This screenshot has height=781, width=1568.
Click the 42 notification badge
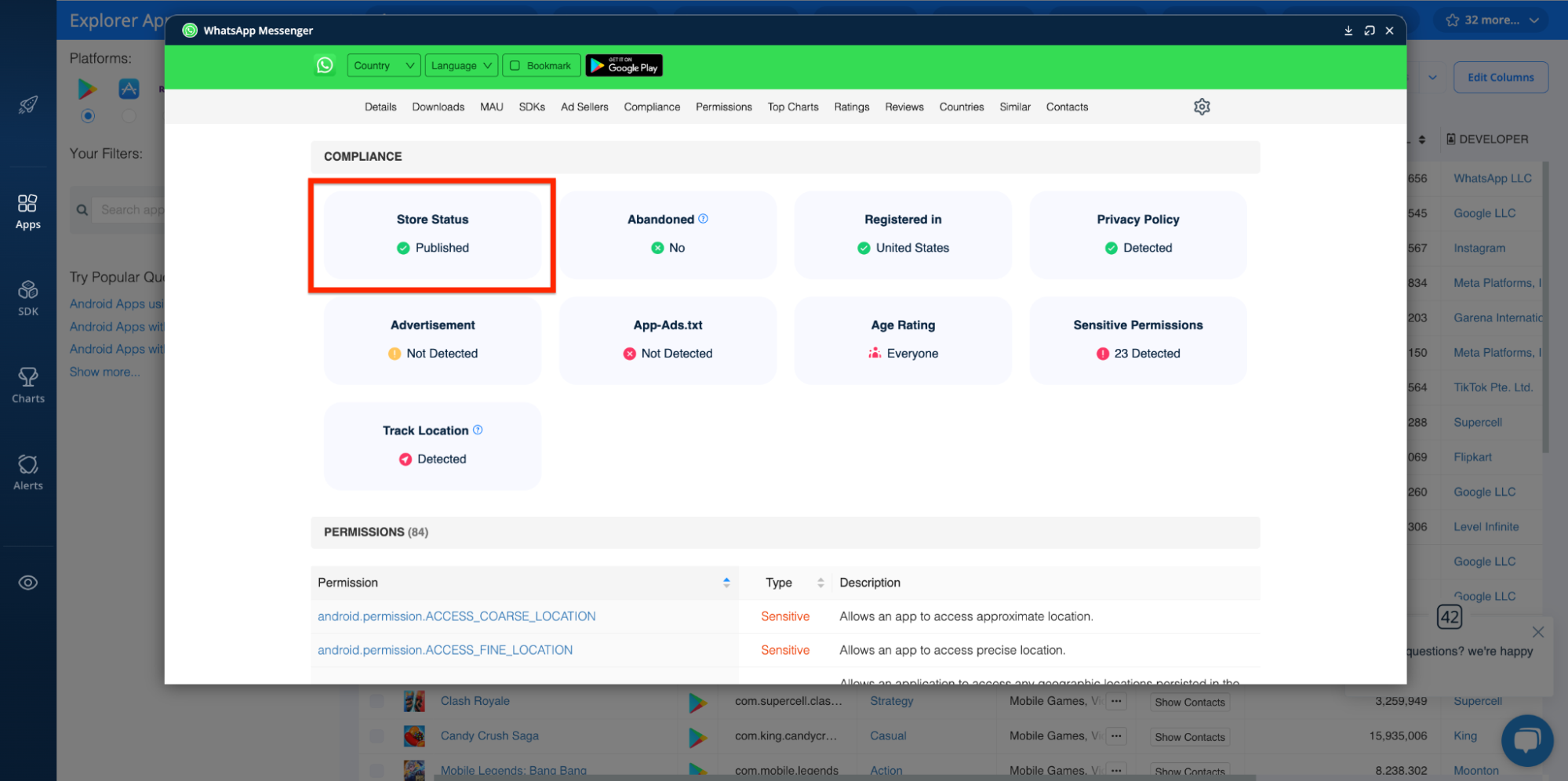click(1450, 617)
